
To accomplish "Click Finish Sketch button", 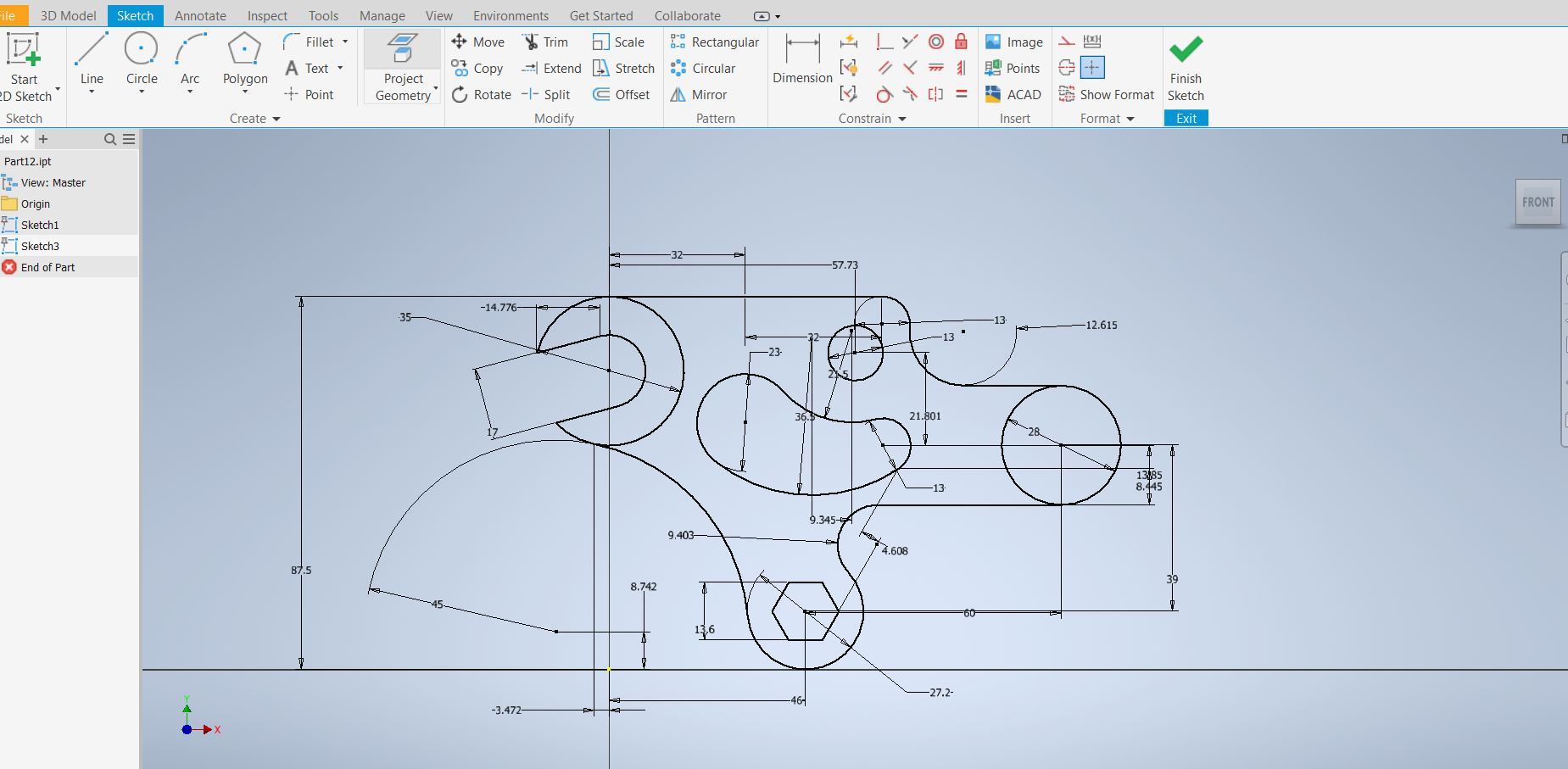I will pos(1186,68).
